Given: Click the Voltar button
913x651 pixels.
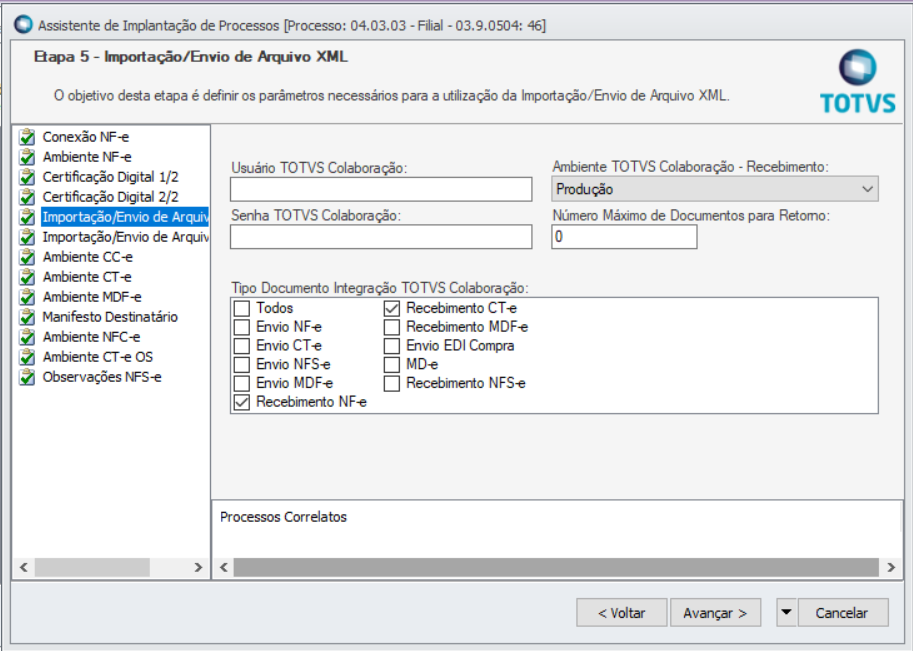Looking at the screenshot, I should click(621, 613).
